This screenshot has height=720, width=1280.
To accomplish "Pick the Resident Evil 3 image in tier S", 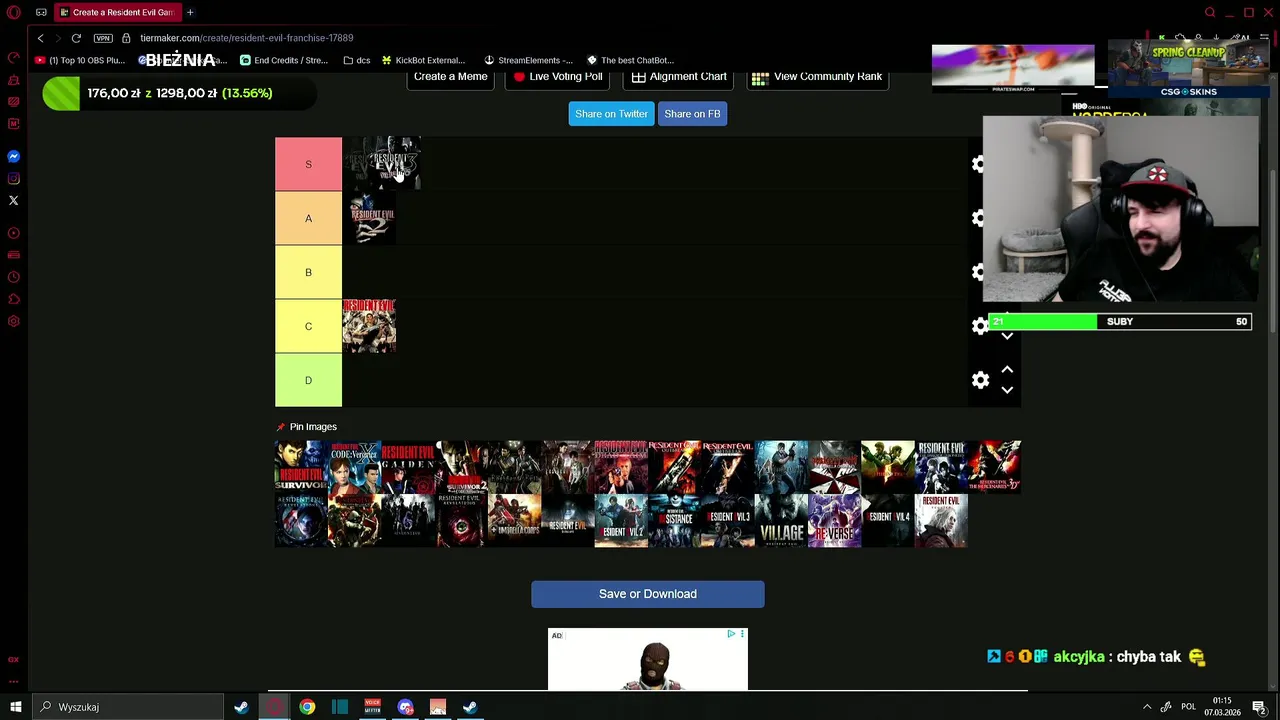I will click(x=393, y=164).
